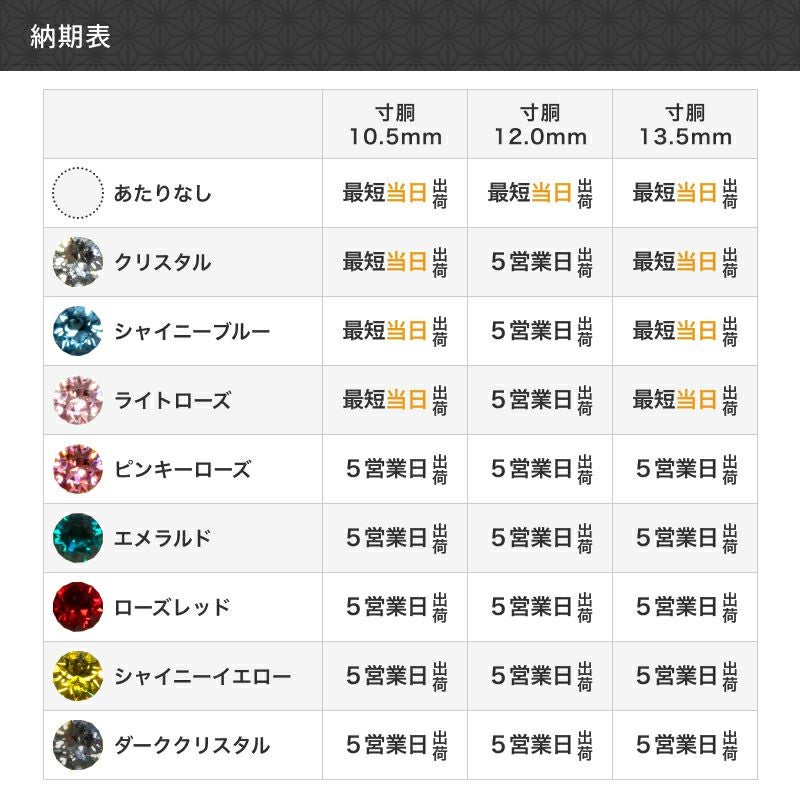Click the ダーククリスタル text label

click(192, 746)
